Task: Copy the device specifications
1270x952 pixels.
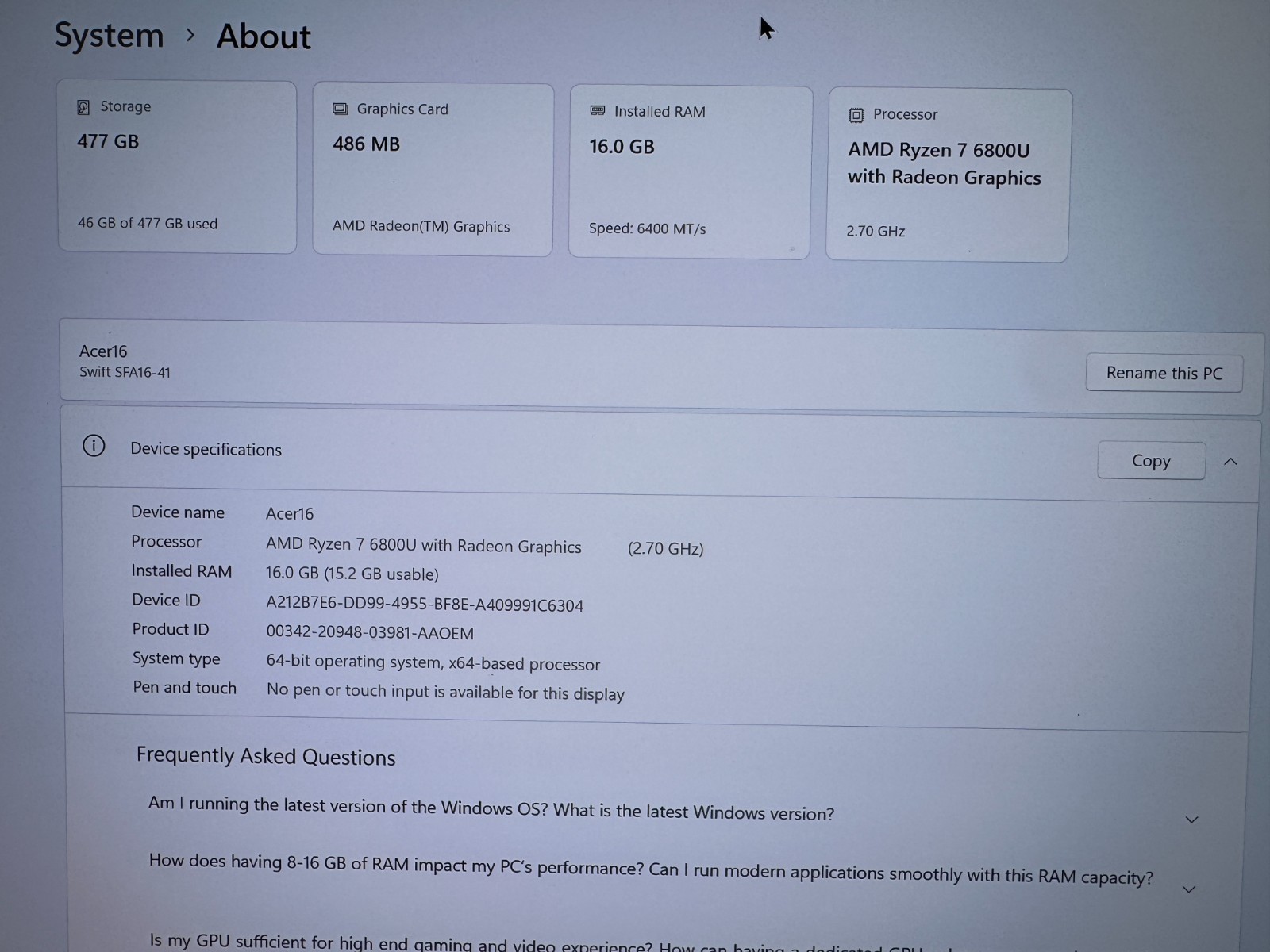Action: point(1151,461)
